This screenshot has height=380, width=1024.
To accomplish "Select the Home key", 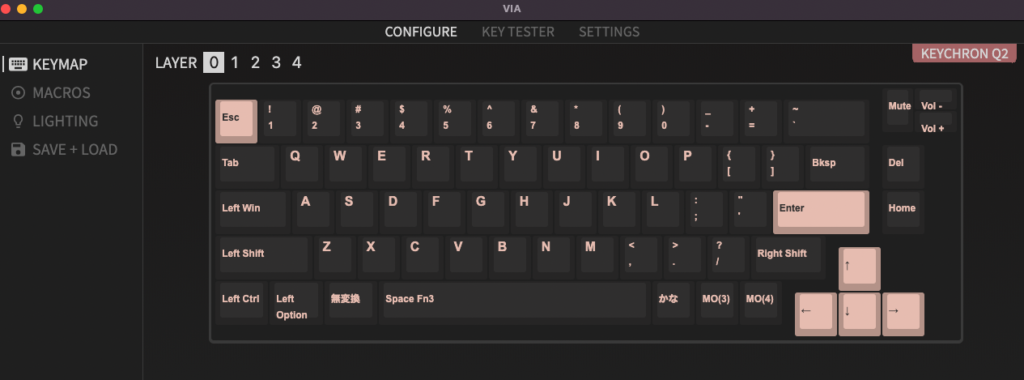I will pyautogui.click(x=903, y=211).
